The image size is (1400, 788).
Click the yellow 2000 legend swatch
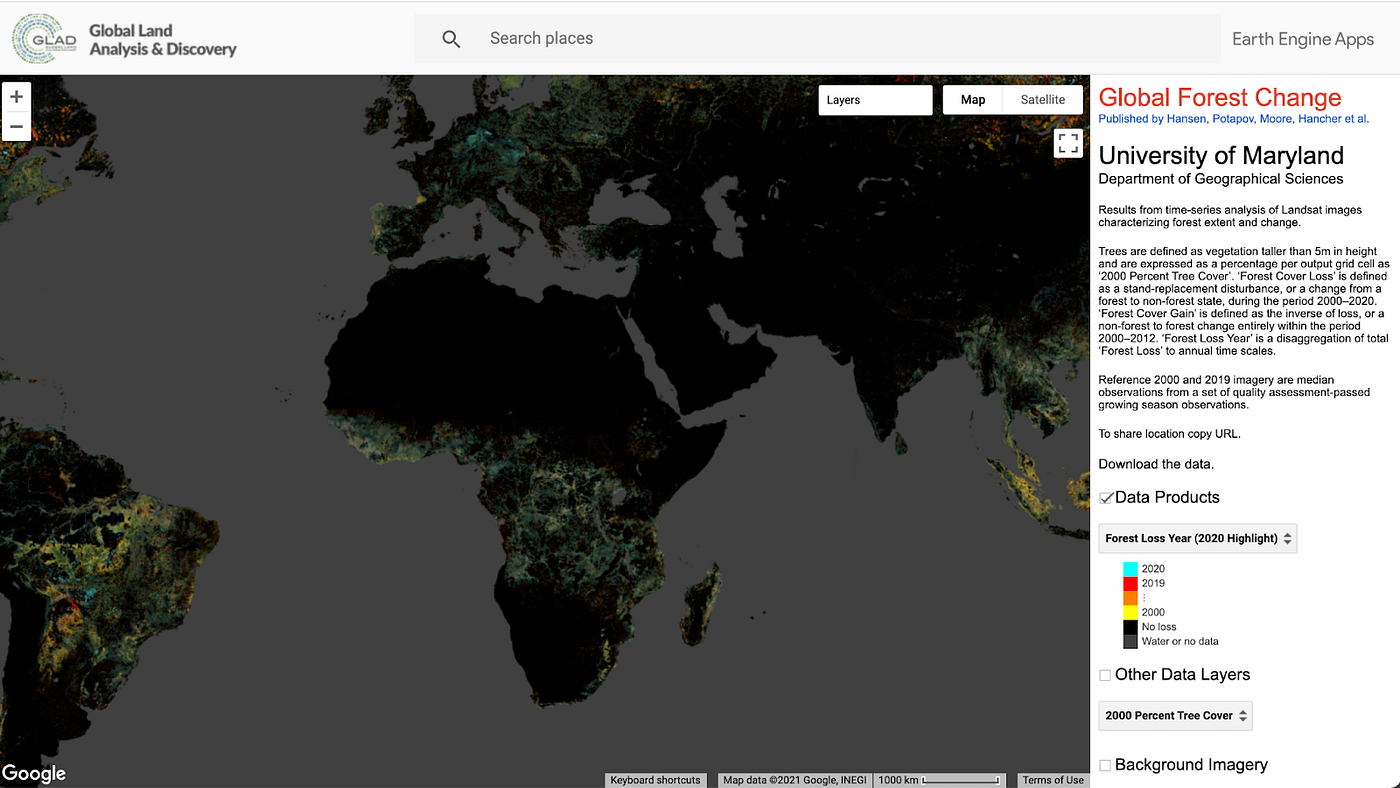[x=1130, y=612]
